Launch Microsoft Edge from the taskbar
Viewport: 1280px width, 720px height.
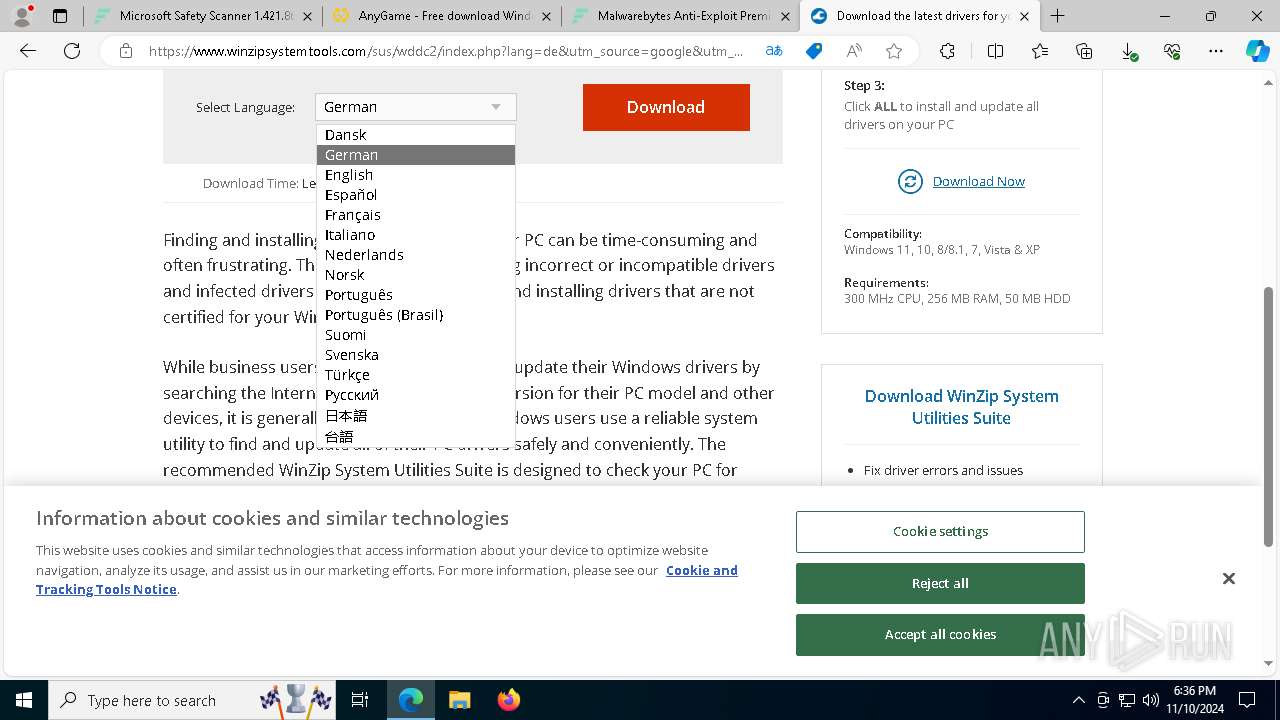coord(411,700)
